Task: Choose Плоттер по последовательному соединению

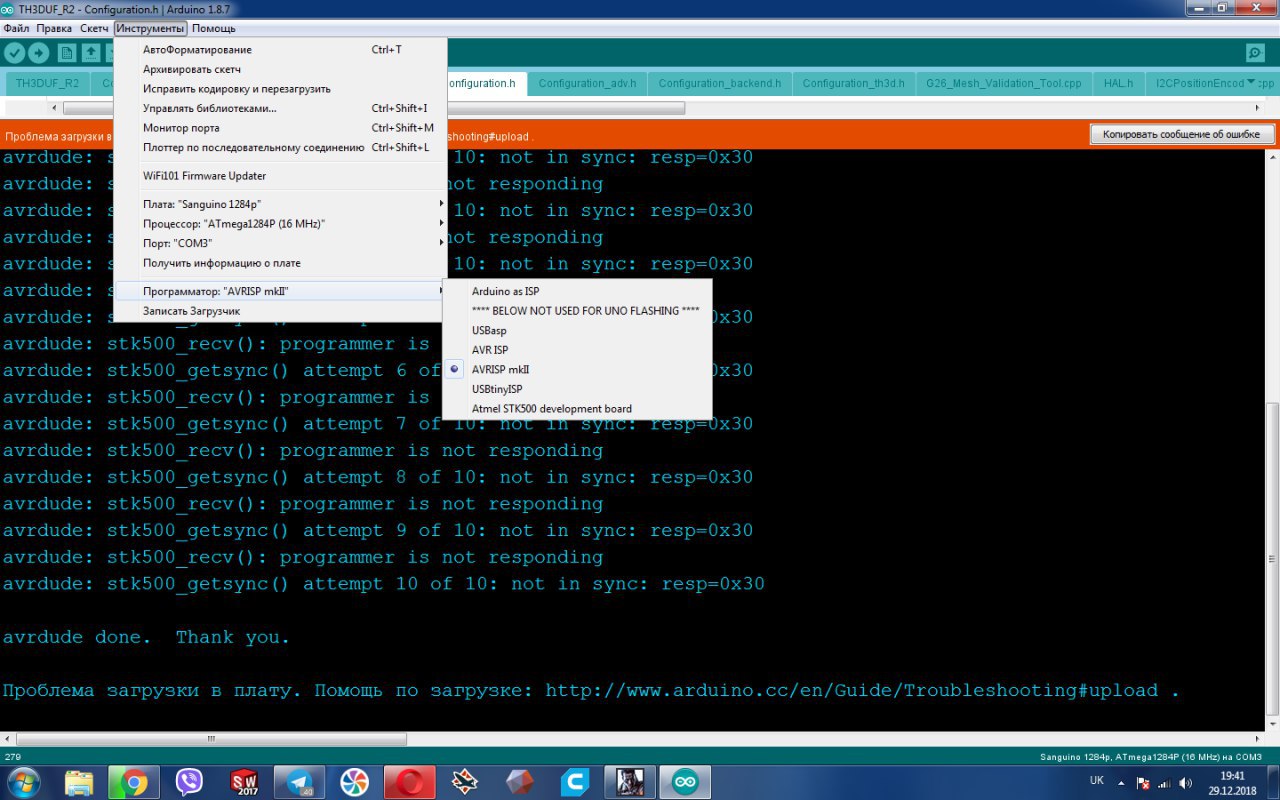Action: tap(280, 147)
